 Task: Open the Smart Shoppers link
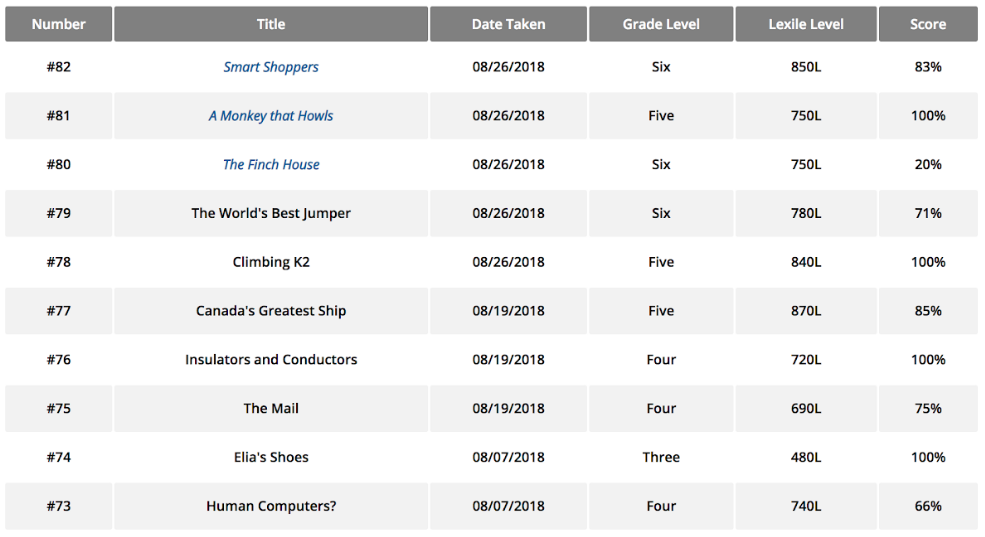[x=271, y=67]
